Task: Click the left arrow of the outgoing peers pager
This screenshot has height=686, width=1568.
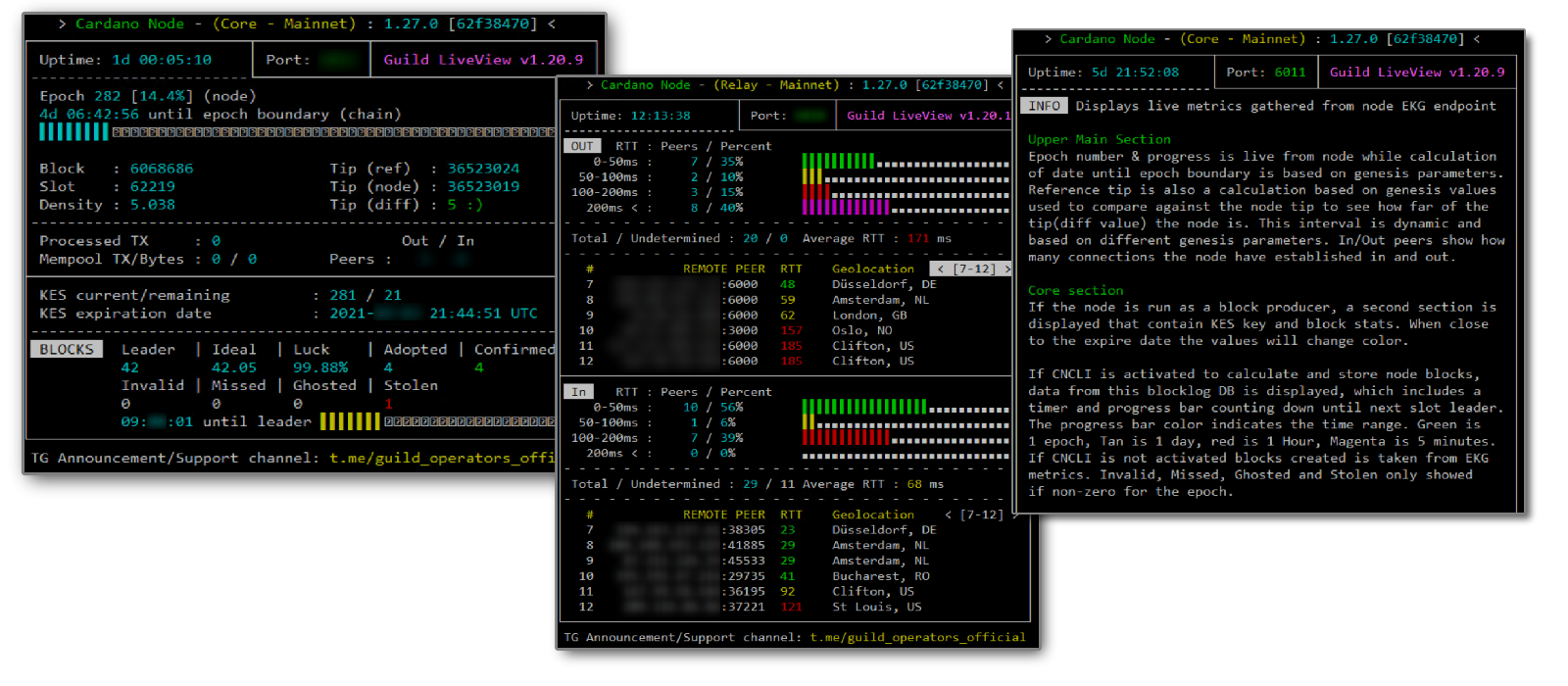Action: (x=941, y=269)
